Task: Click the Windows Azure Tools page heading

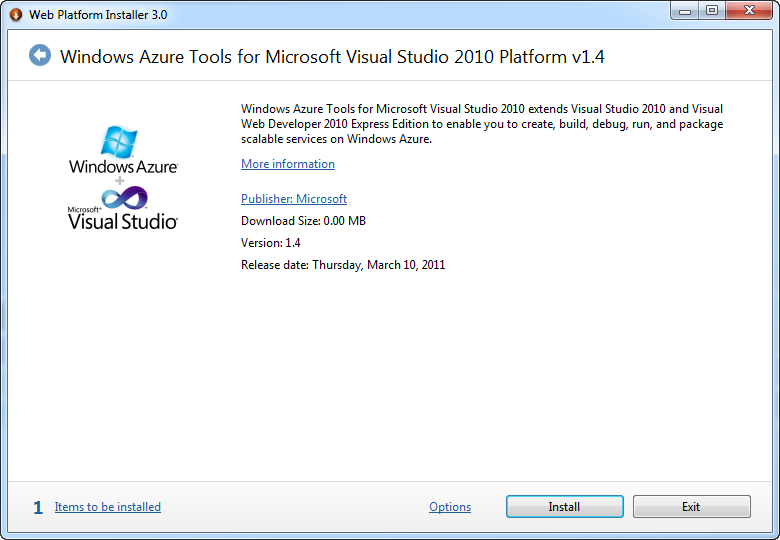Action: [332, 56]
